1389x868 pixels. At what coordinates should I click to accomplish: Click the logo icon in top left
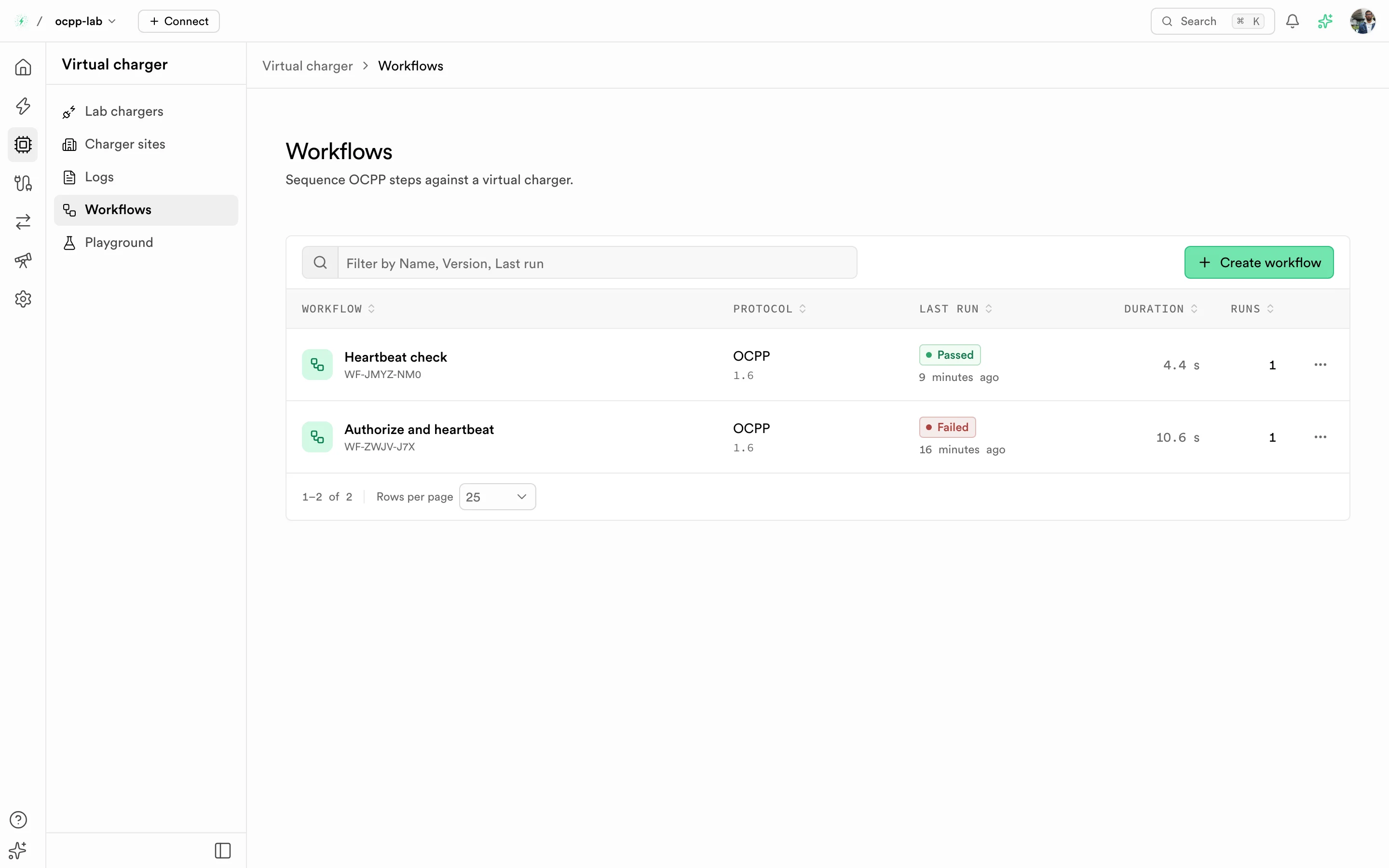21,21
